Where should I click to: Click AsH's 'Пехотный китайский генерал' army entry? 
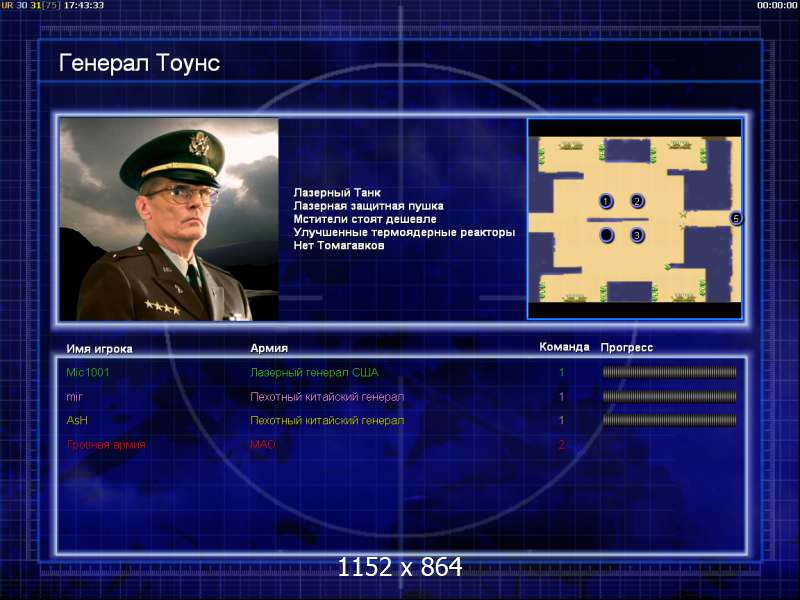click(x=327, y=420)
